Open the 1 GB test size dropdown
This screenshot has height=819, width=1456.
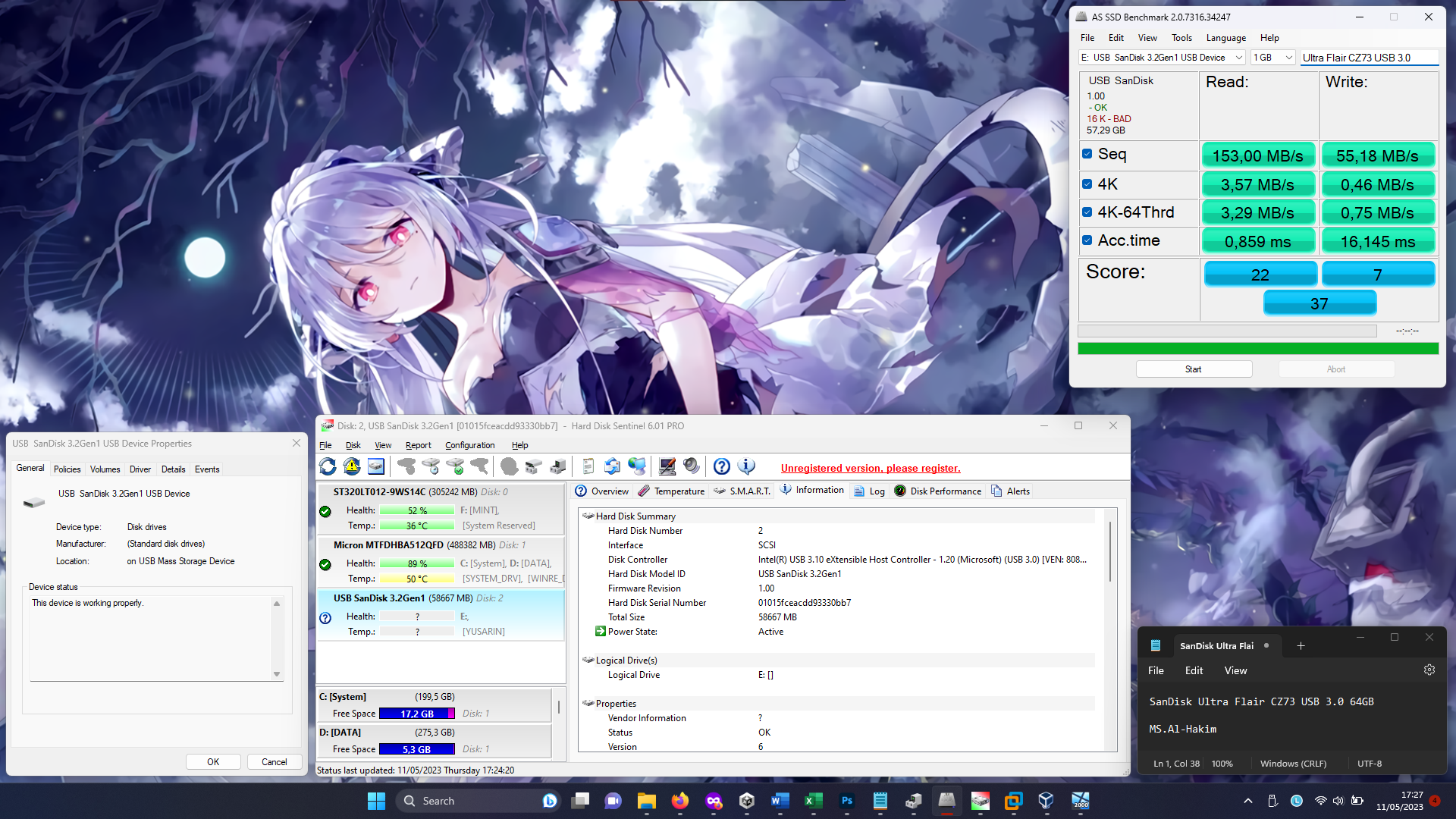tap(1272, 58)
